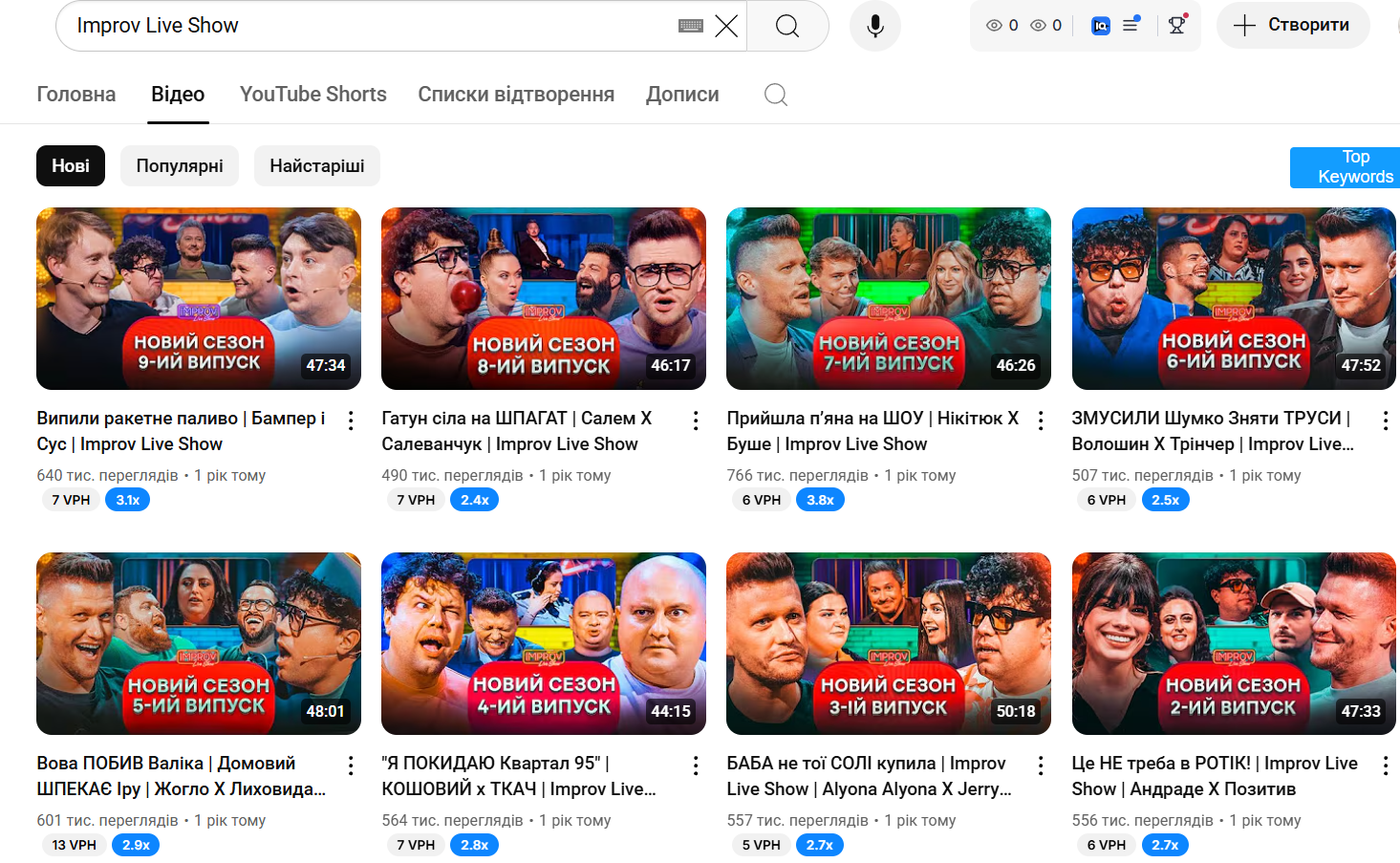
Task: Open the 8-ий випуск video thumbnail
Action: point(544,298)
